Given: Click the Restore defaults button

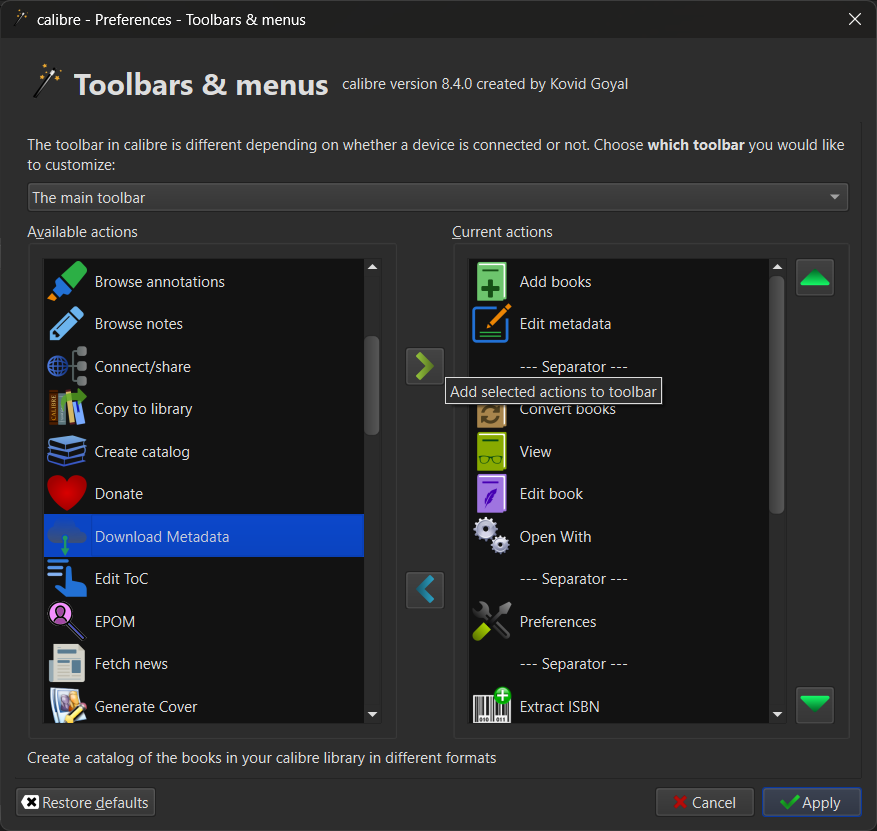Looking at the screenshot, I should [86, 802].
